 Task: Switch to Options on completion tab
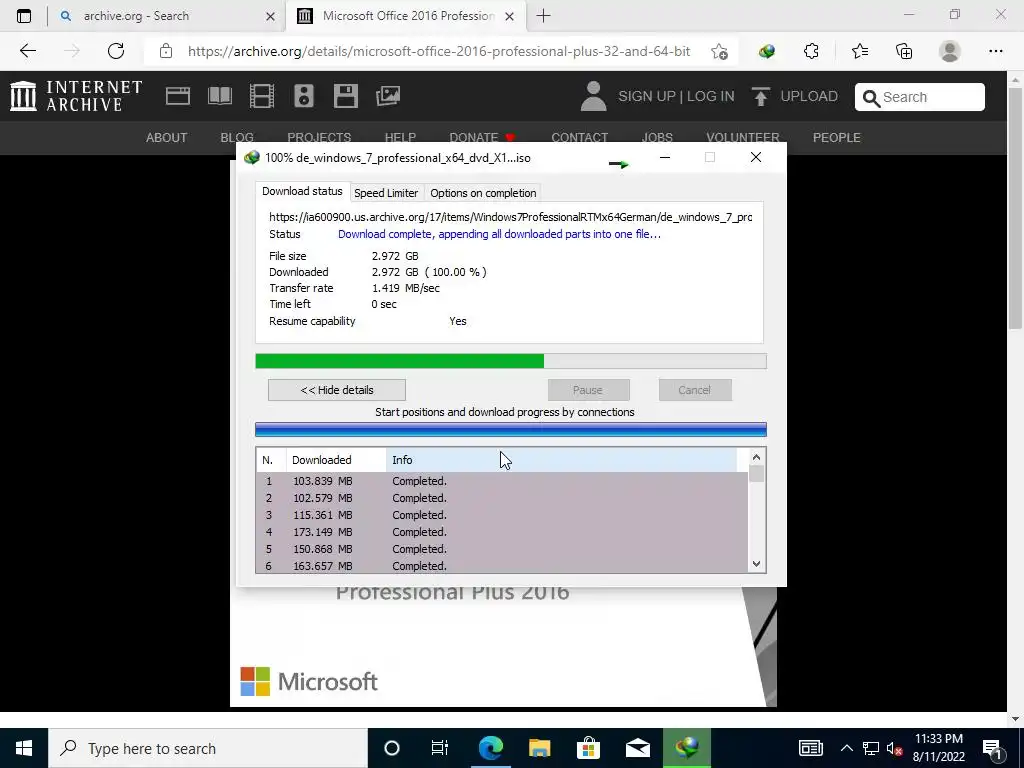click(x=483, y=193)
